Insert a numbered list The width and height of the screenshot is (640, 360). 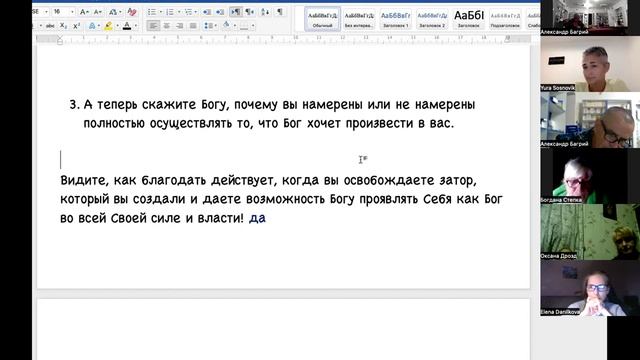pyautogui.click(x=170, y=12)
